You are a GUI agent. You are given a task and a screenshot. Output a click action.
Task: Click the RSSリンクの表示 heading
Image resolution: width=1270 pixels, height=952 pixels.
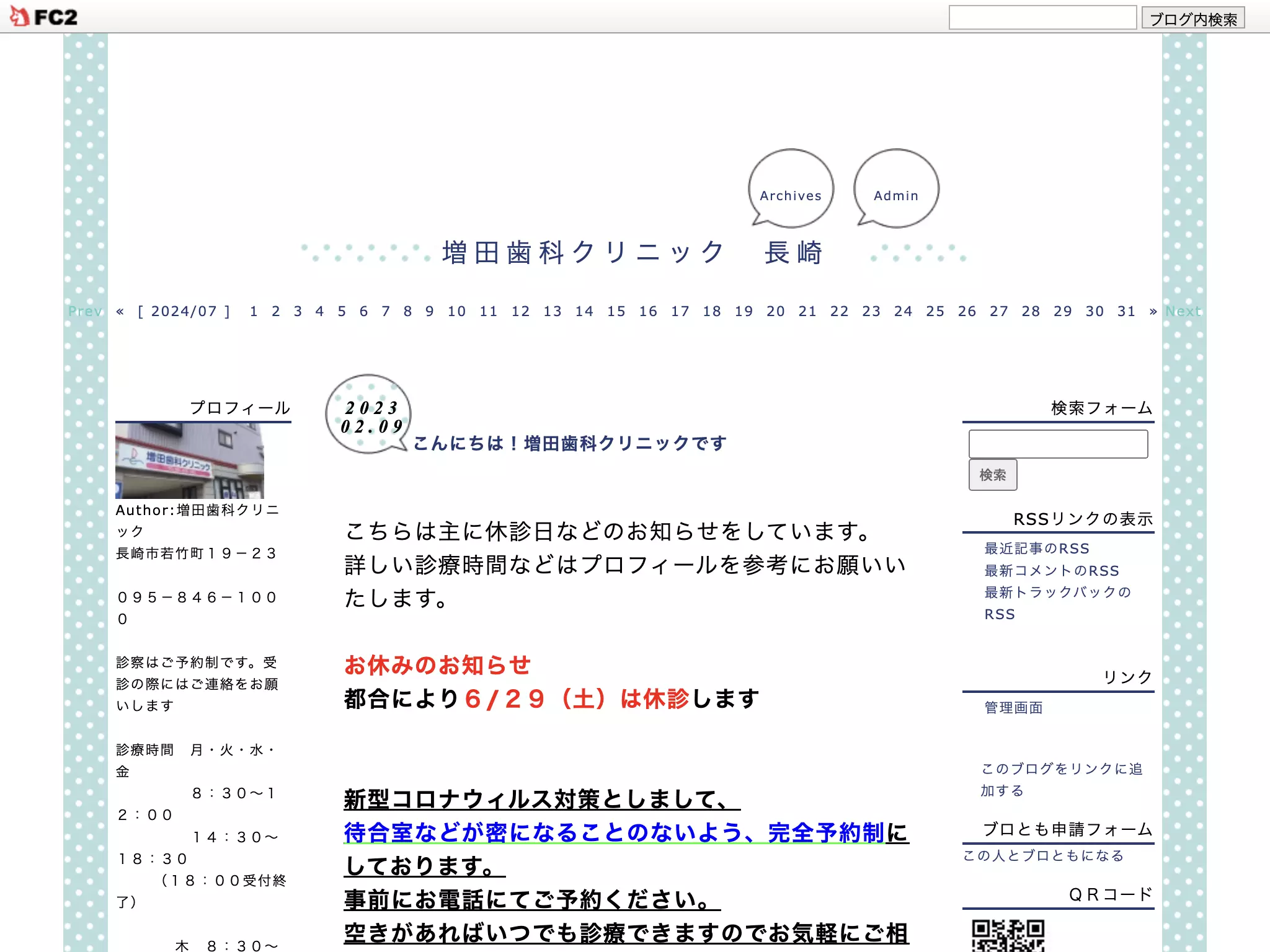click(x=1083, y=519)
